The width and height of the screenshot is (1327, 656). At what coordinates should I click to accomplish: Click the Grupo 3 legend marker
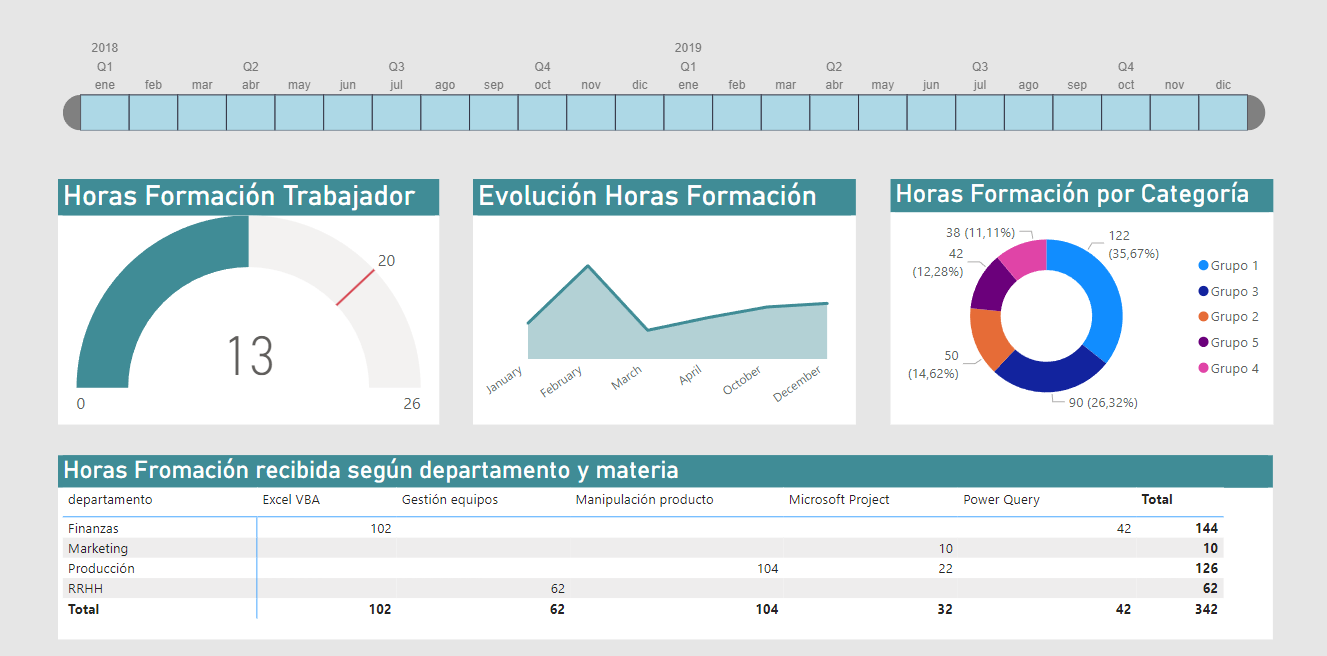pos(1203,292)
